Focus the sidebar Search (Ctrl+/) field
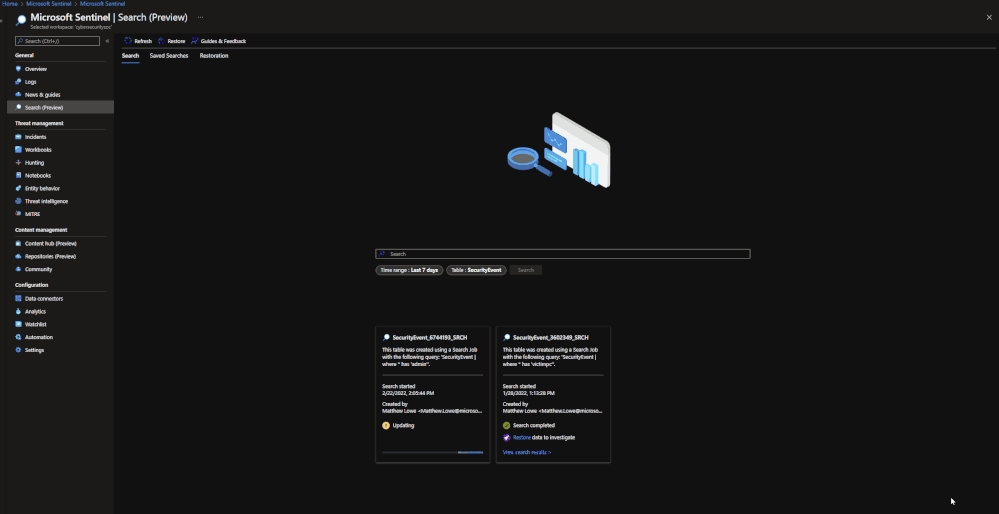 (57, 41)
